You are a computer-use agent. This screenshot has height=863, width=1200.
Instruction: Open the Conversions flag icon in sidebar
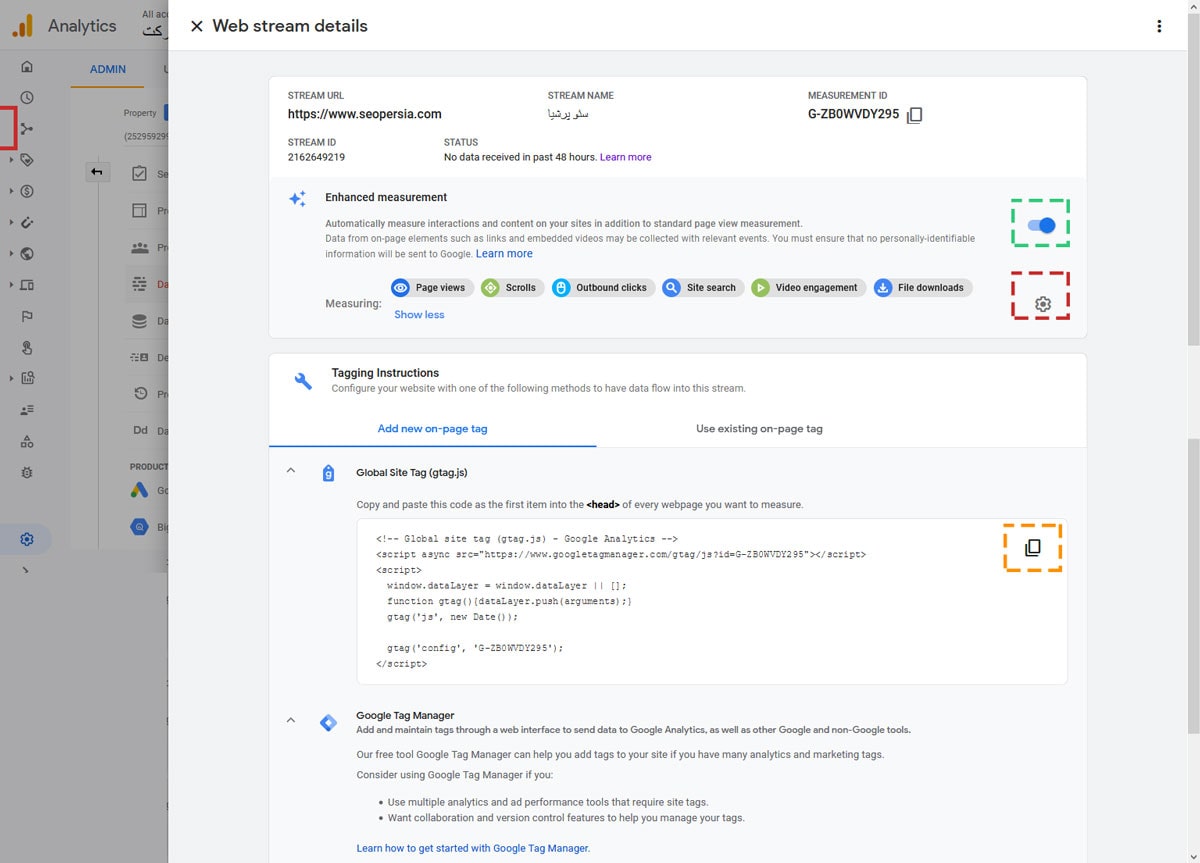pyautogui.click(x=27, y=316)
